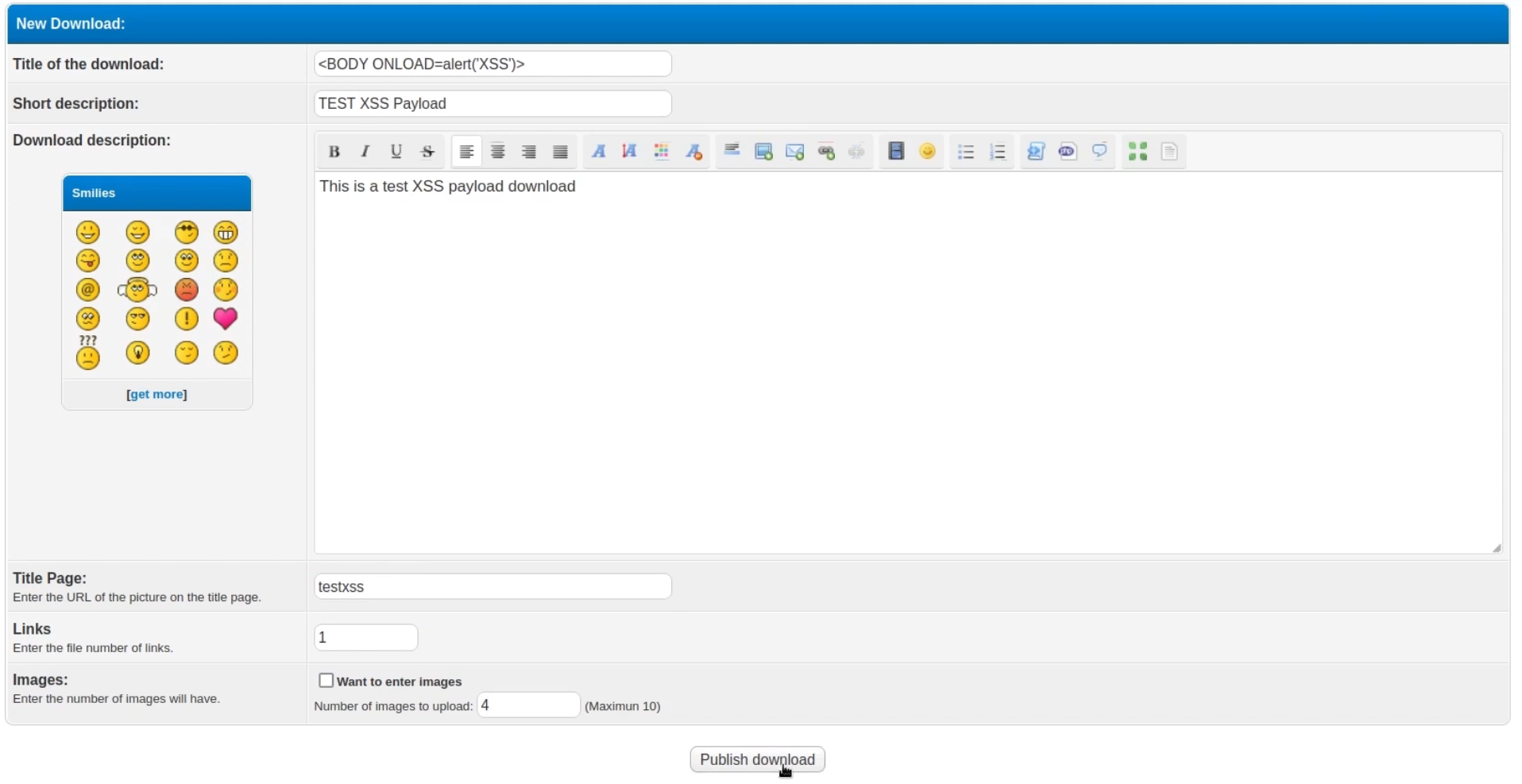Image resolution: width=1522 pixels, height=784 pixels.
Task: Open the get more smilies link
Action: (x=156, y=395)
